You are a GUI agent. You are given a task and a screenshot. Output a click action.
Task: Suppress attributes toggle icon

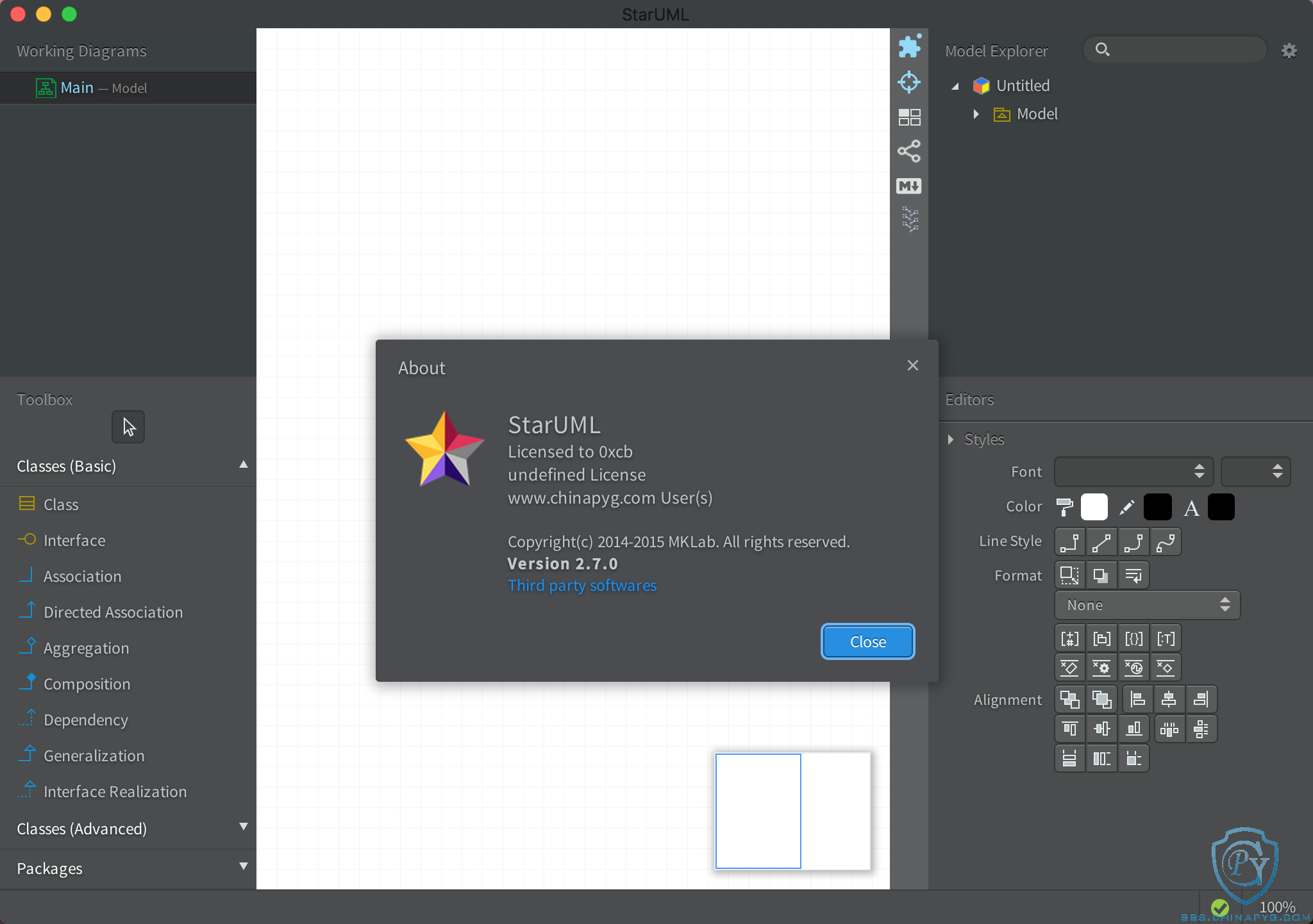click(x=1069, y=668)
